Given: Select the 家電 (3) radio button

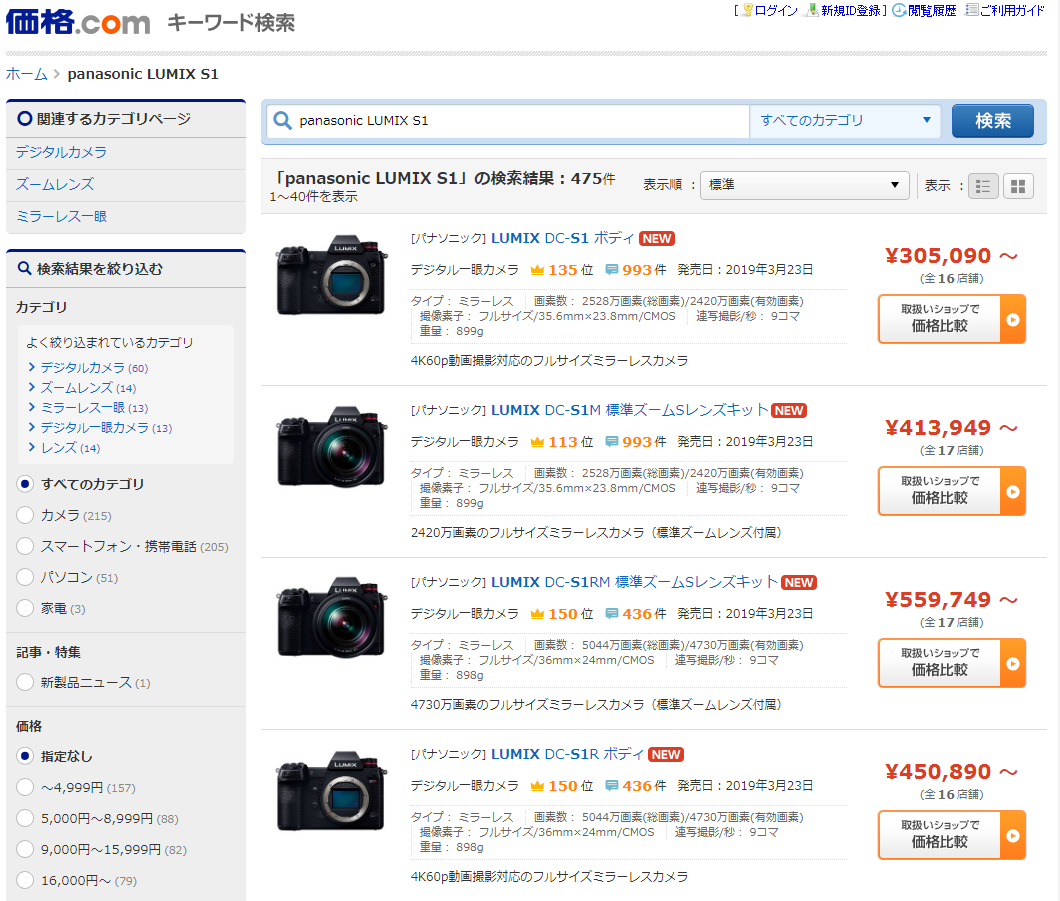Looking at the screenshot, I should [x=25, y=608].
